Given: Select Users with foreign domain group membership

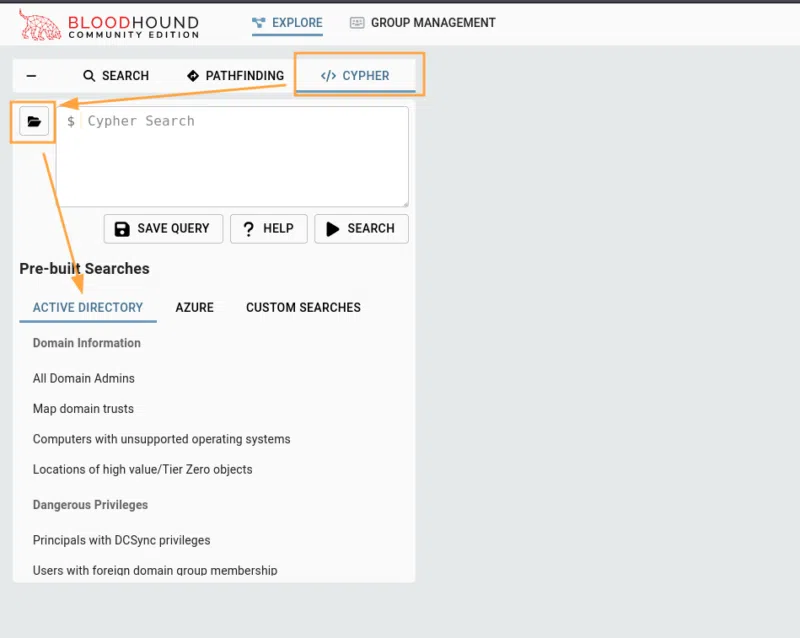Looking at the screenshot, I should (155, 570).
